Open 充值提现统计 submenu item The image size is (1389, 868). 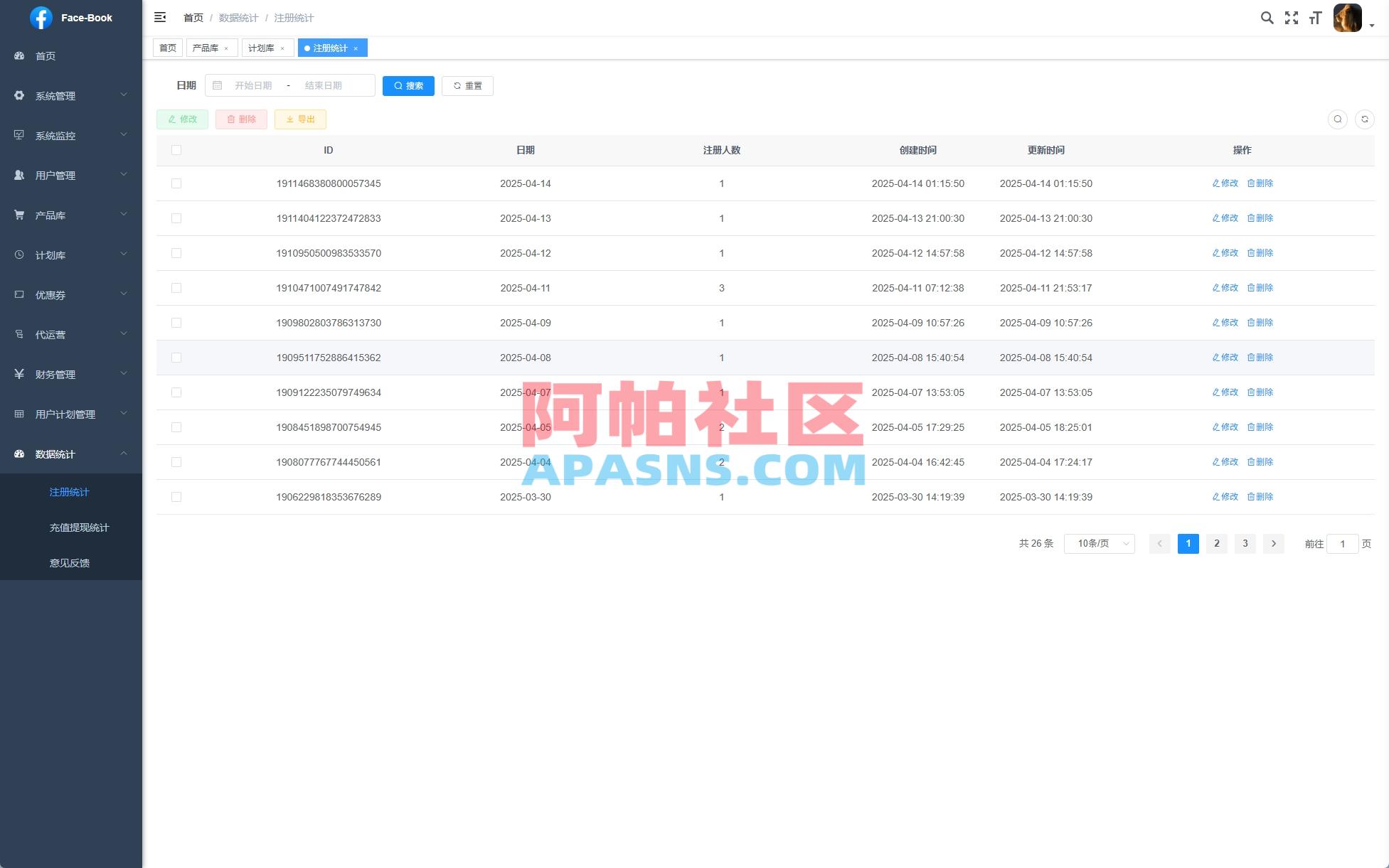pyautogui.click(x=71, y=527)
